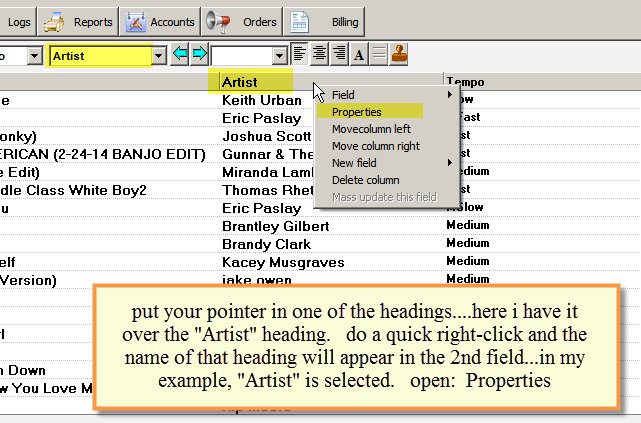Viewport: 641px width, 423px height.
Task: Expand the leftmost partially visible dropdown
Action: click(x=35, y=56)
